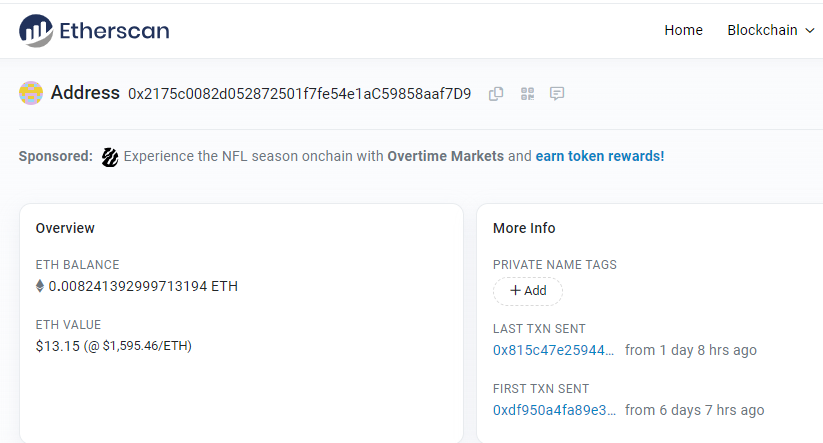Image resolution: width=823 pixels, height=443 pixels.
Task: Open the first sent transaction 0xdf950a4fa89e3
Action: (554, 410)
